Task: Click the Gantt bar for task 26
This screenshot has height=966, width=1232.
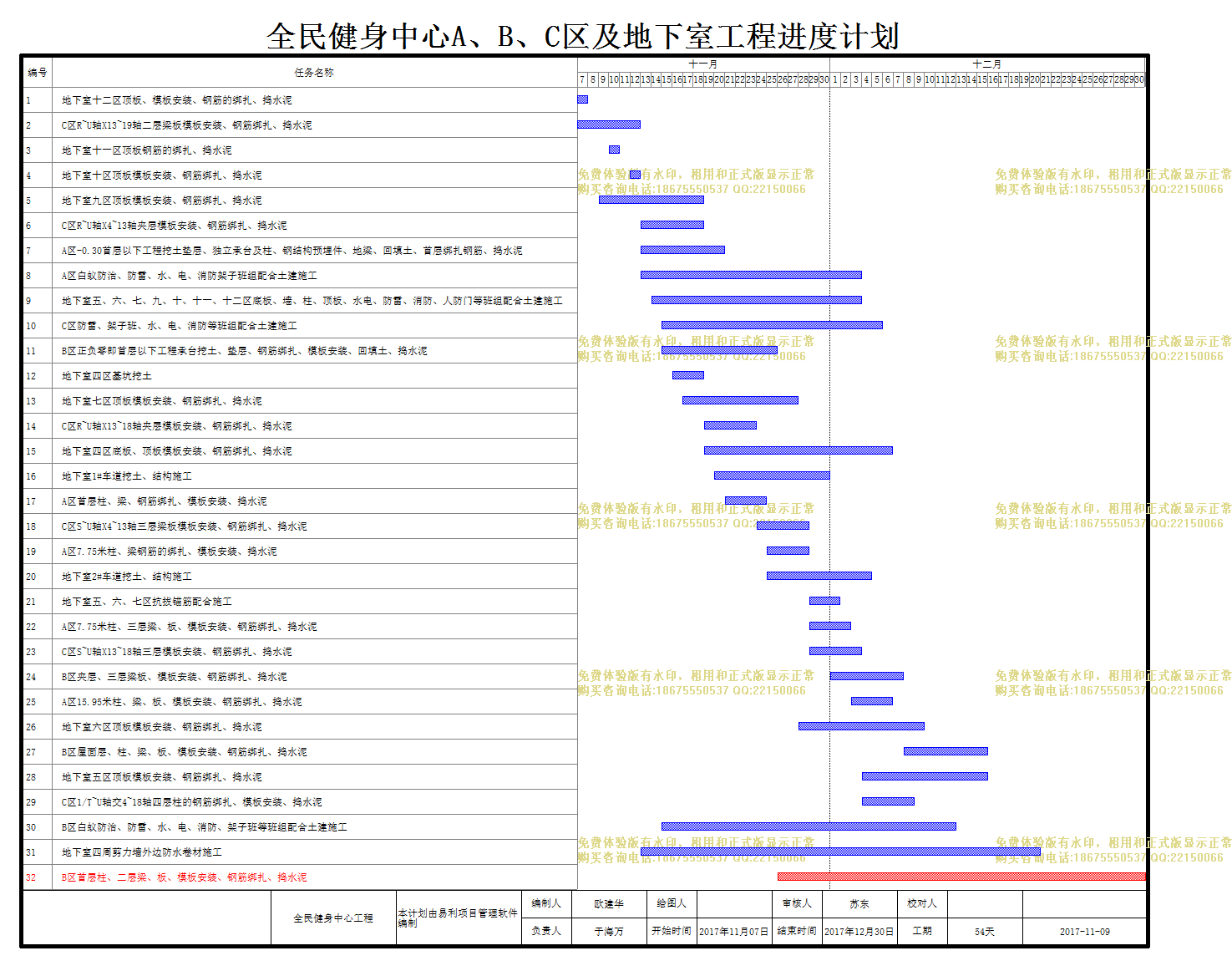Action: click(x=861, y=726)
